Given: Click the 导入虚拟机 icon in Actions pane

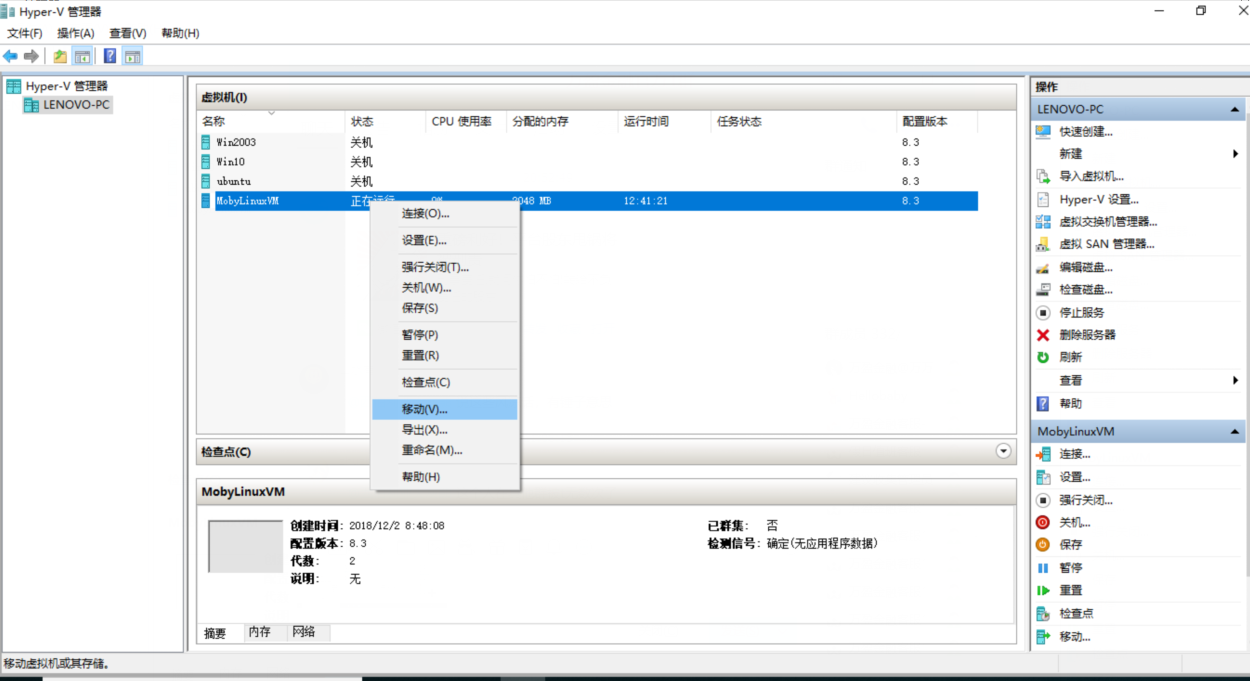Looking at the screenshot, I should [x=1043, y=176].
